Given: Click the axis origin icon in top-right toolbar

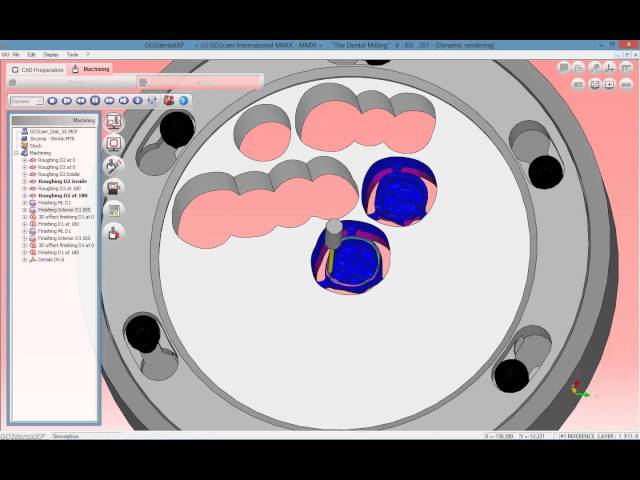Looking at the screenshot, I should pos(610,68).
